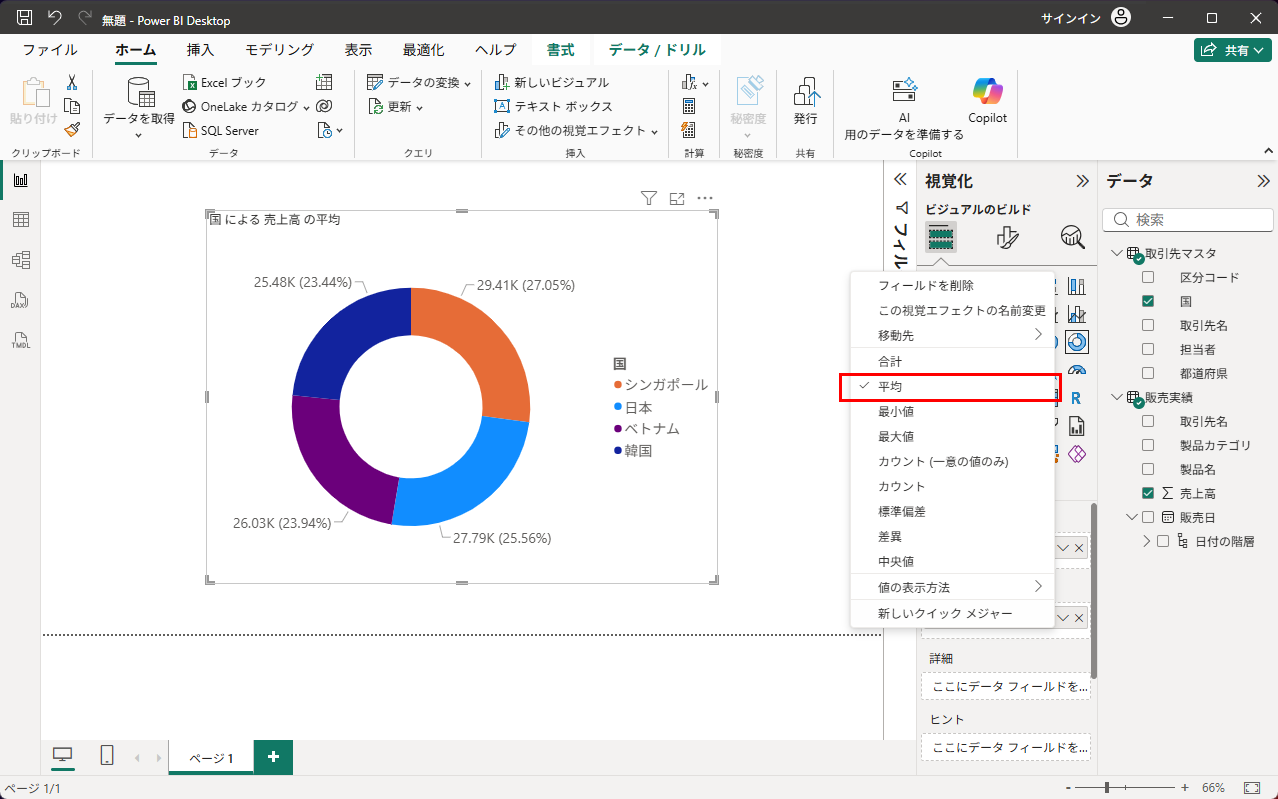1278x799 pixels.
Task: Open TMDL view in left sidebar
Action: [x=20, y=340]
